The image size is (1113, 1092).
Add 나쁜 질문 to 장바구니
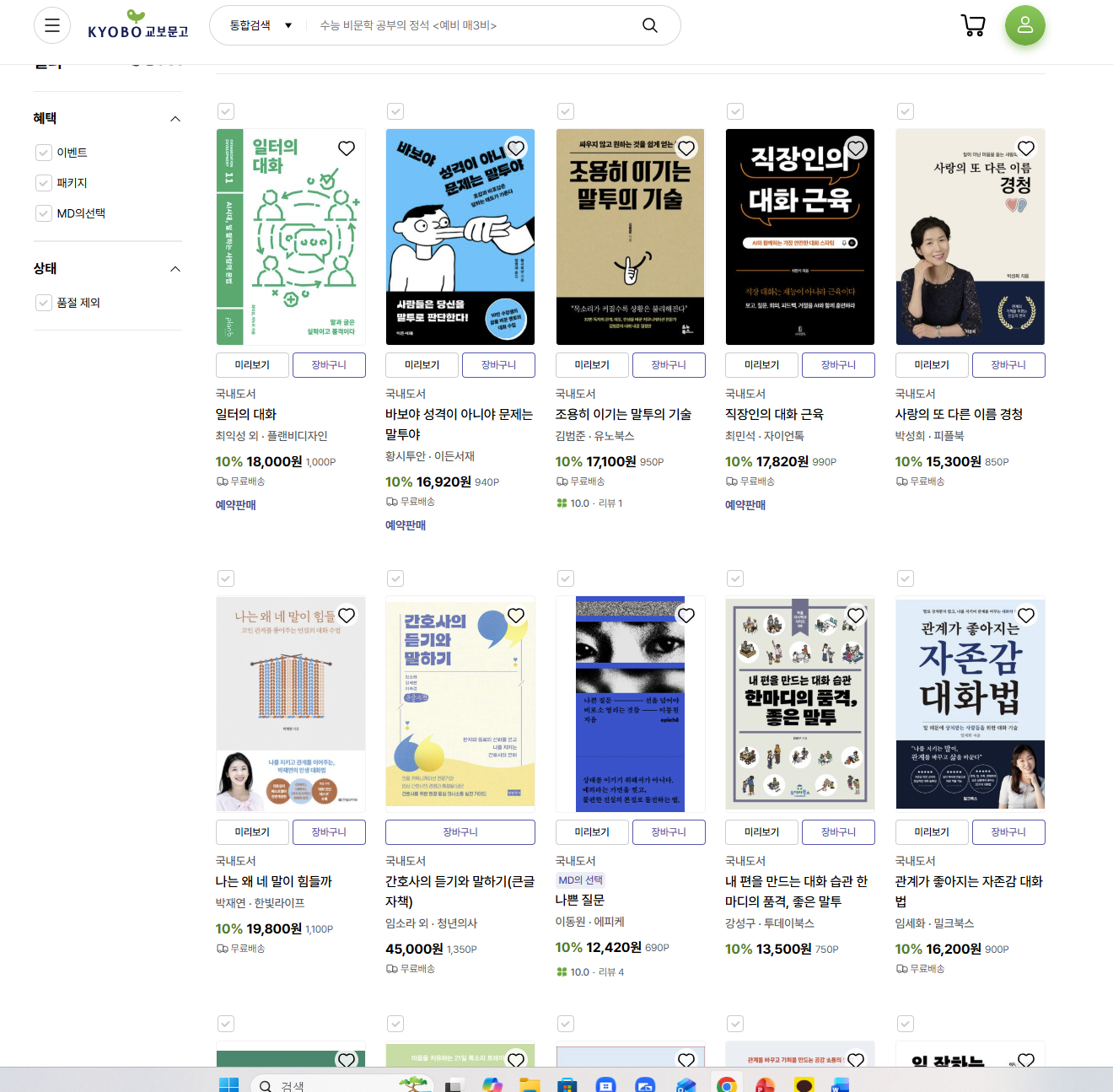pyautogui.click(x=669, y=832)
